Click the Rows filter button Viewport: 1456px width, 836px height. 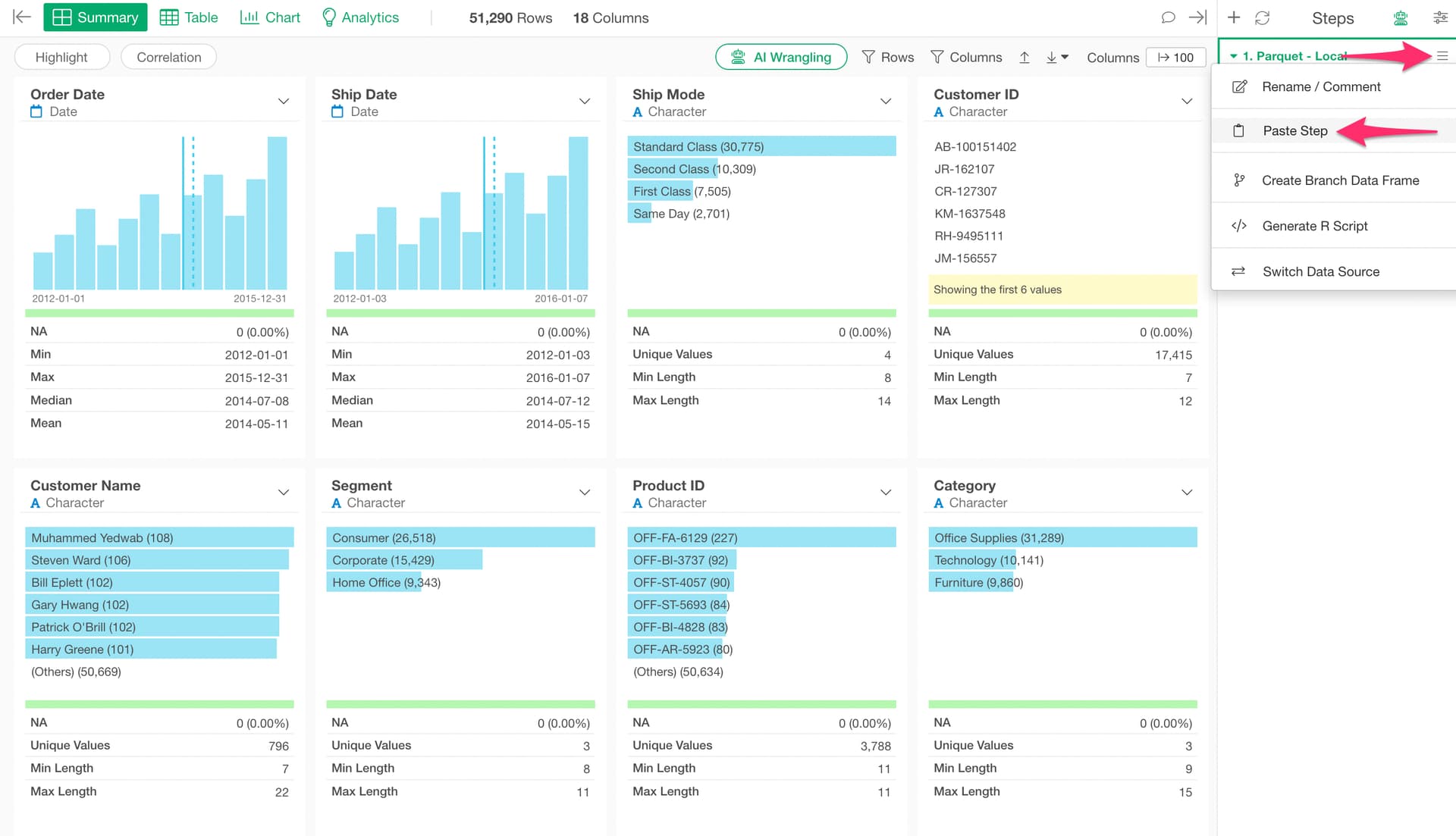[x=888, y=58]
